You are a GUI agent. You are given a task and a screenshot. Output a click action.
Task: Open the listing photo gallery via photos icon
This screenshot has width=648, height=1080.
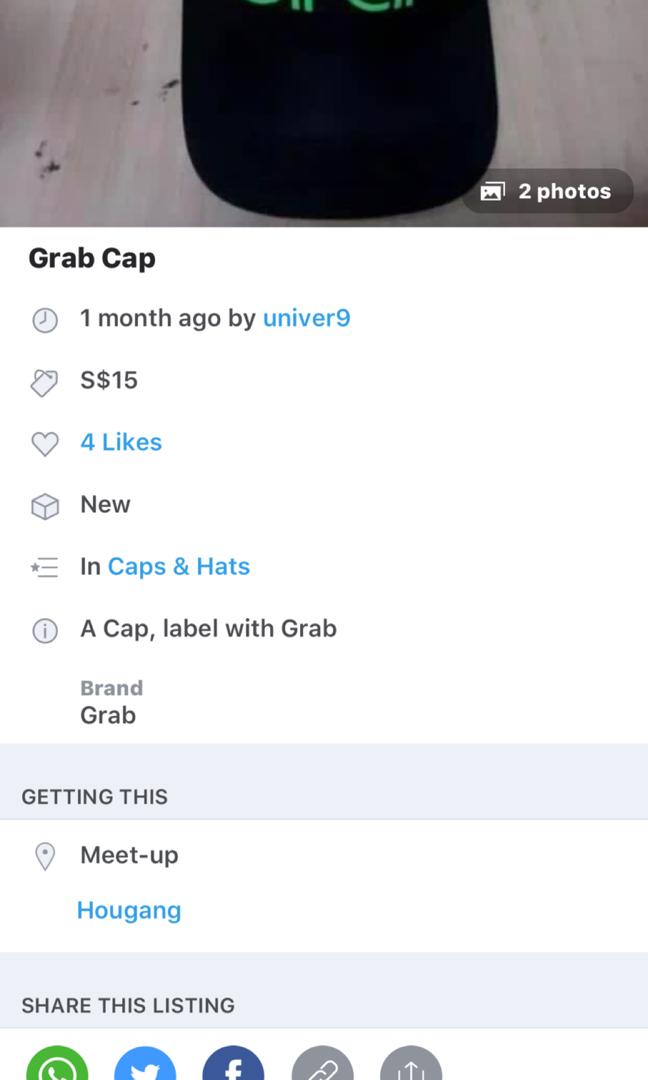pyautogui.click(x=492, y=191)
